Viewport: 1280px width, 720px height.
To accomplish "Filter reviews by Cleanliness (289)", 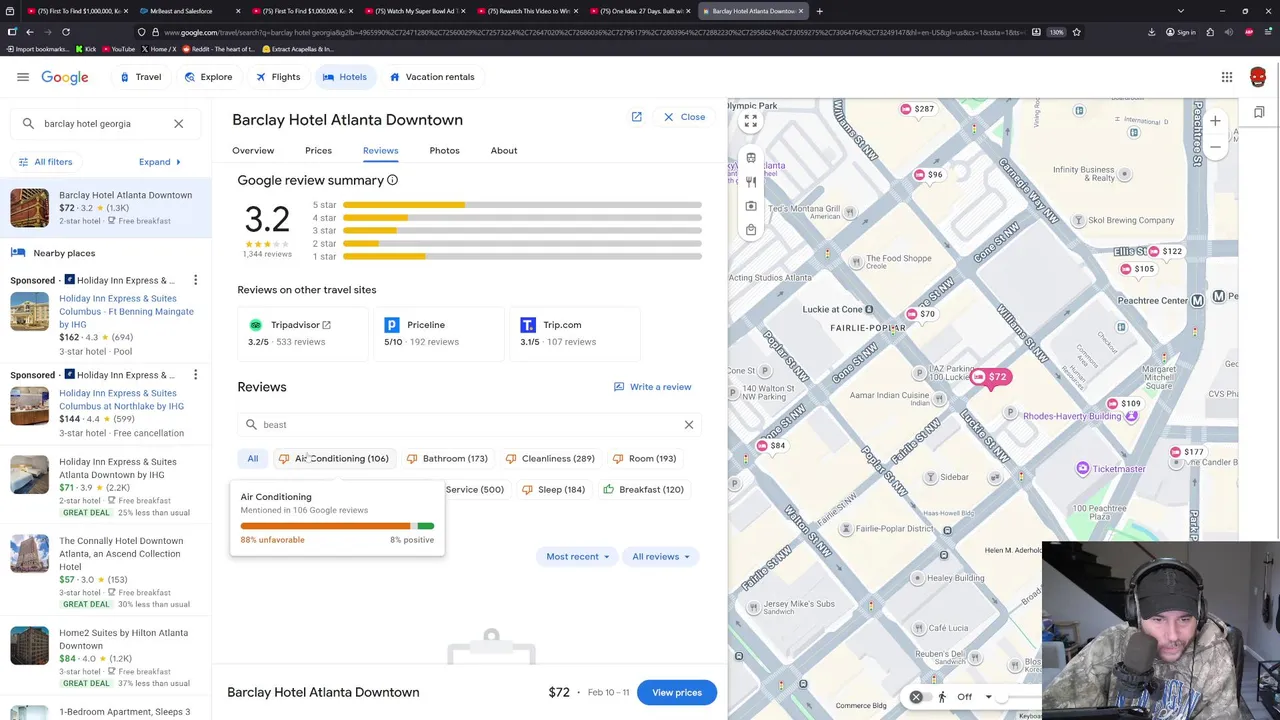I will point(550,458).
